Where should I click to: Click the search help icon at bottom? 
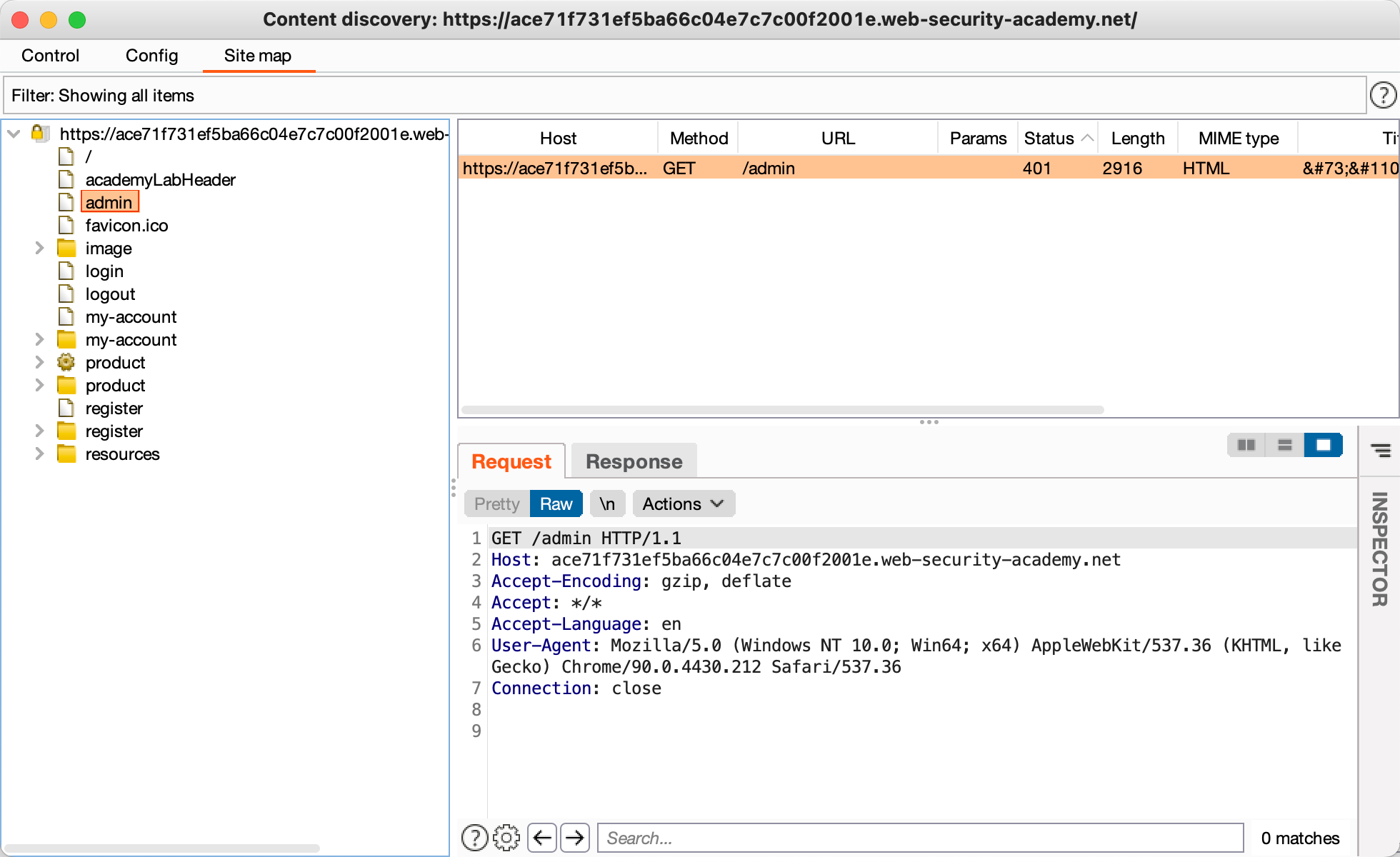click(474, 838)
